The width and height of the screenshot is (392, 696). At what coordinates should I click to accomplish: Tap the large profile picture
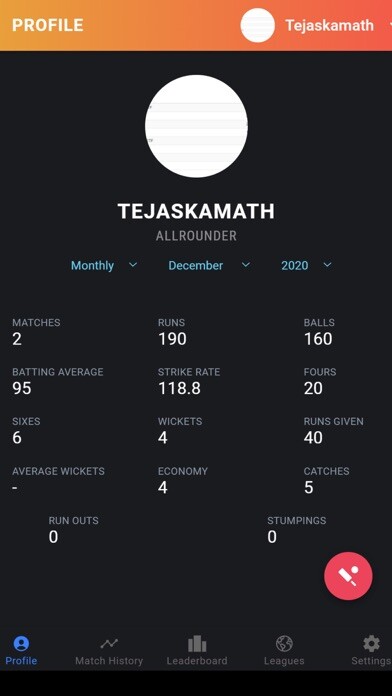[x=196, y=126]
